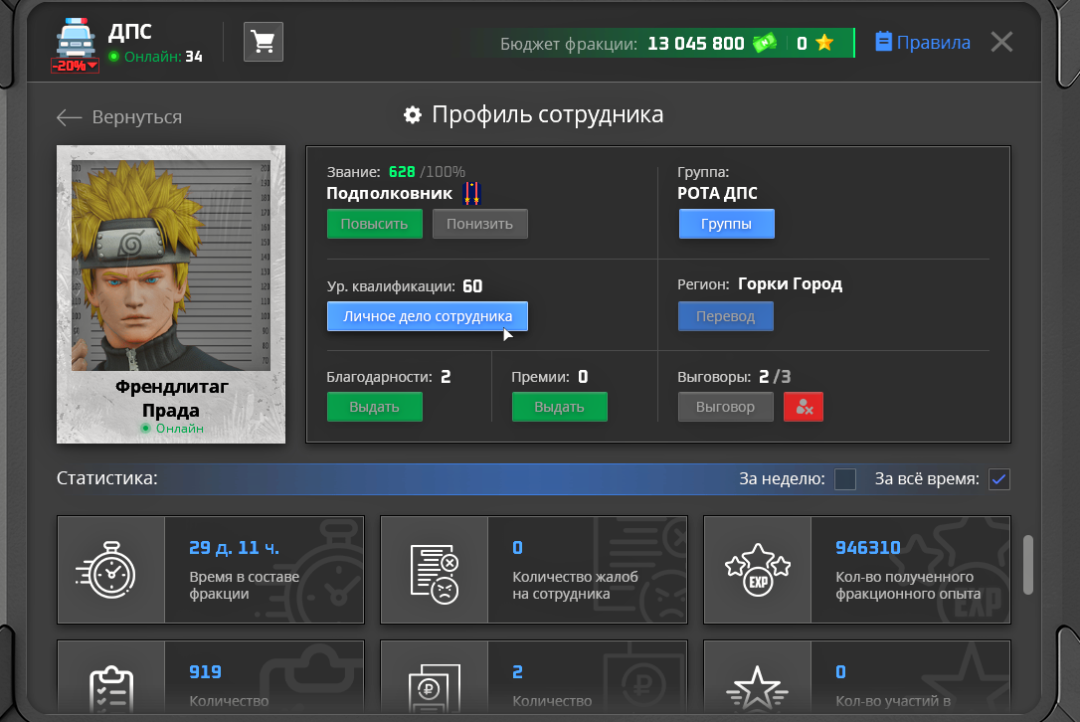Click the gear icon by Профиль сотрудника
The image size is (1080, 722).
[x=412, y=115]
